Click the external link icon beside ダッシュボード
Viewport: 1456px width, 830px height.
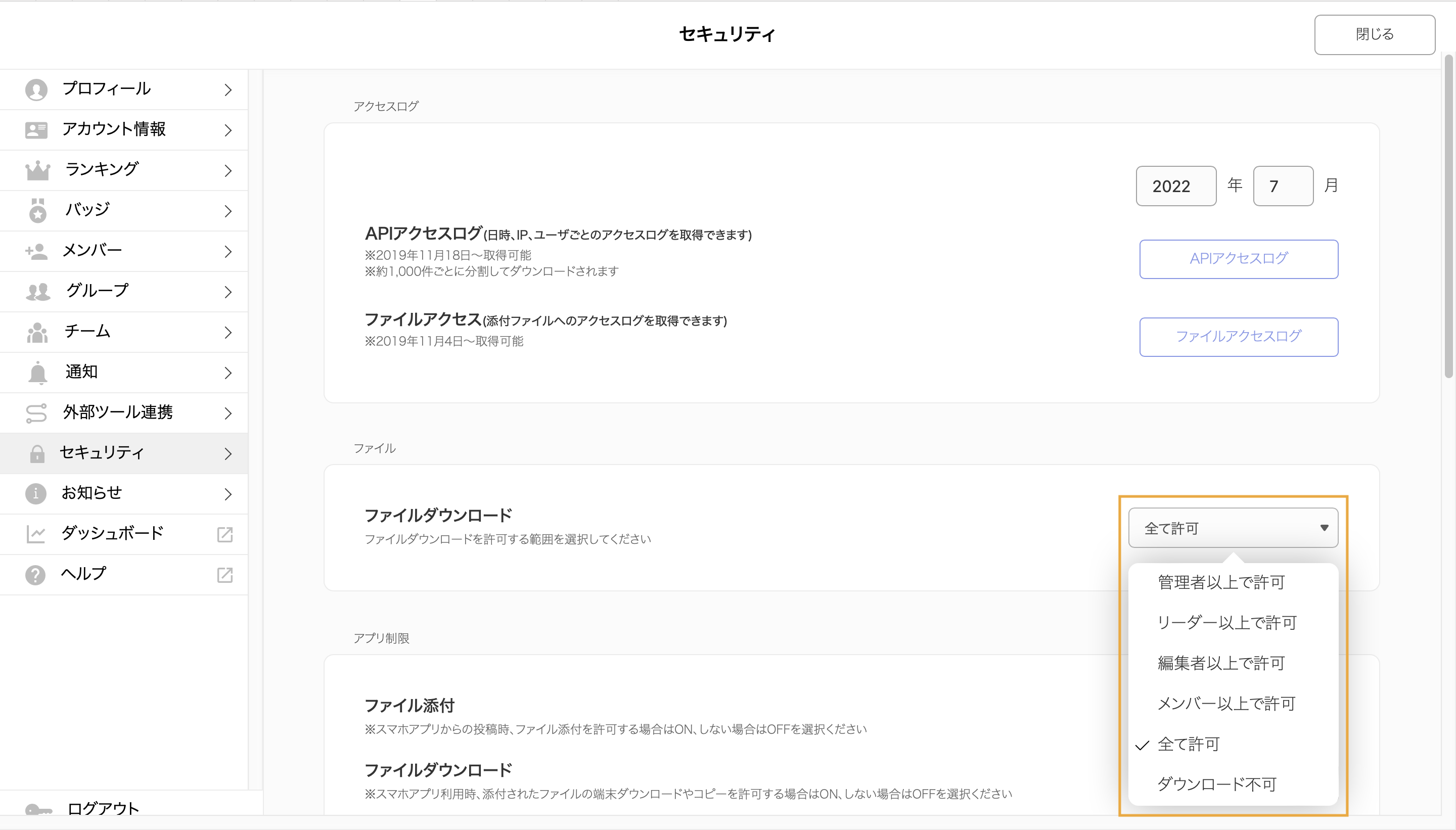click(x=224, y=534)
